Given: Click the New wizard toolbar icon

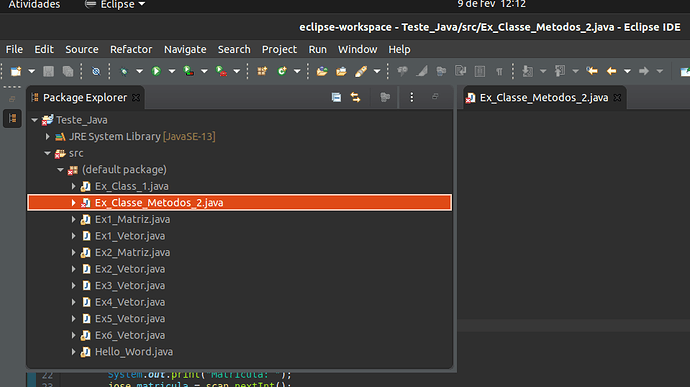Looking at the screenshot, I should tap(16, 71).
